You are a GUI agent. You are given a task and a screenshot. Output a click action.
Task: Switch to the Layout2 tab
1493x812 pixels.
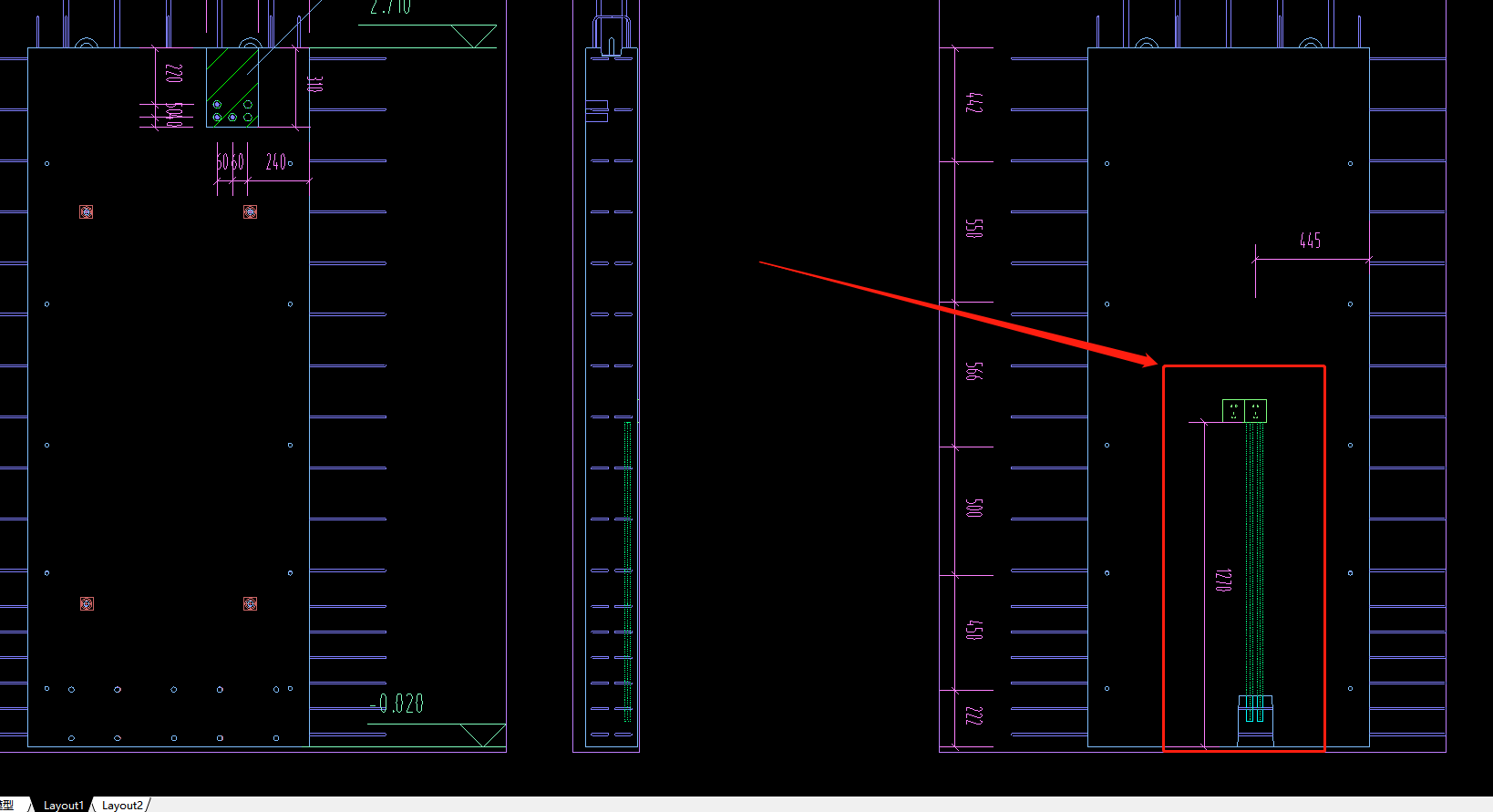click(122, 805)
